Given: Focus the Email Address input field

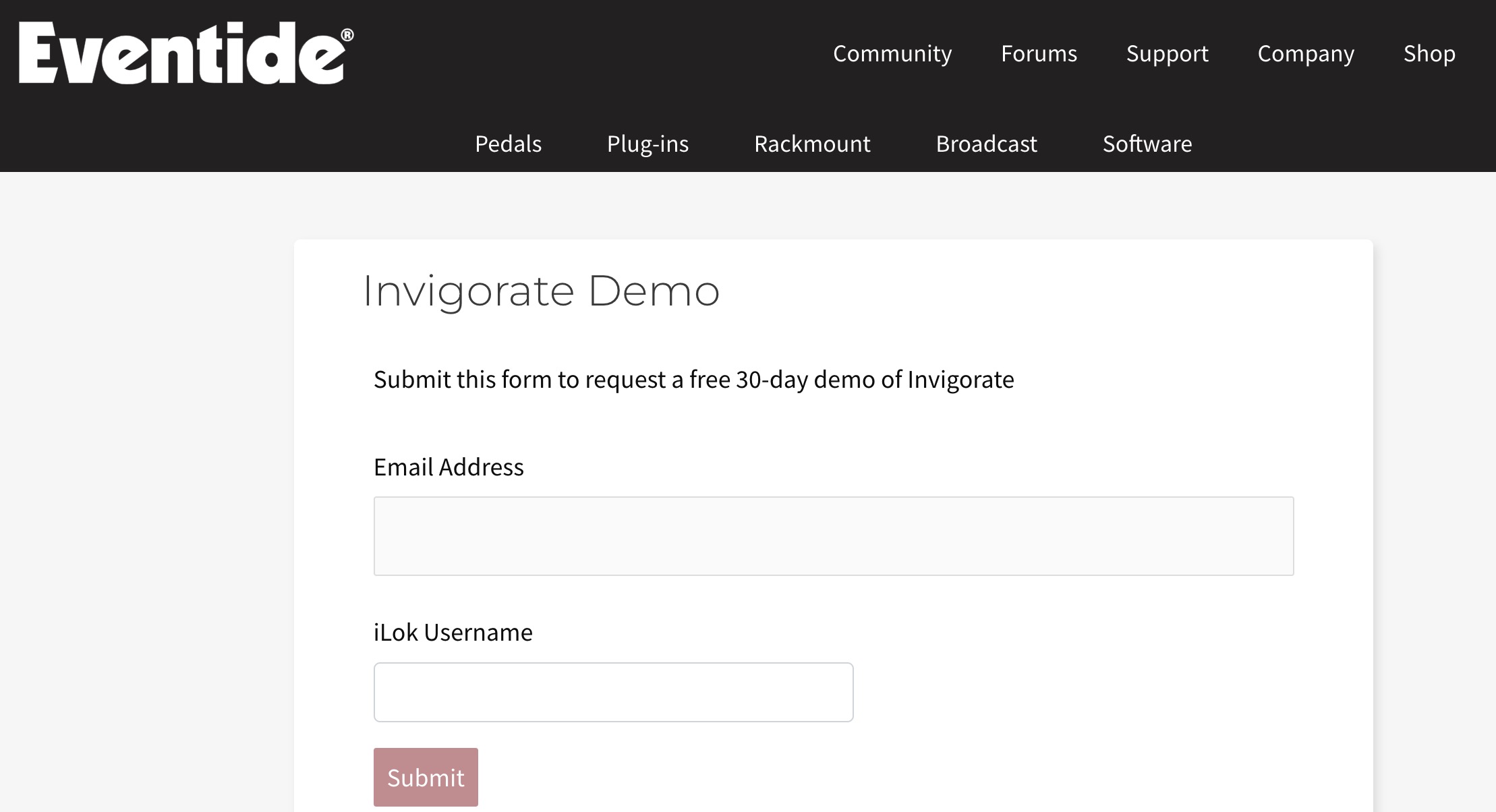Looking at the screenshot, I should (834, 536).
